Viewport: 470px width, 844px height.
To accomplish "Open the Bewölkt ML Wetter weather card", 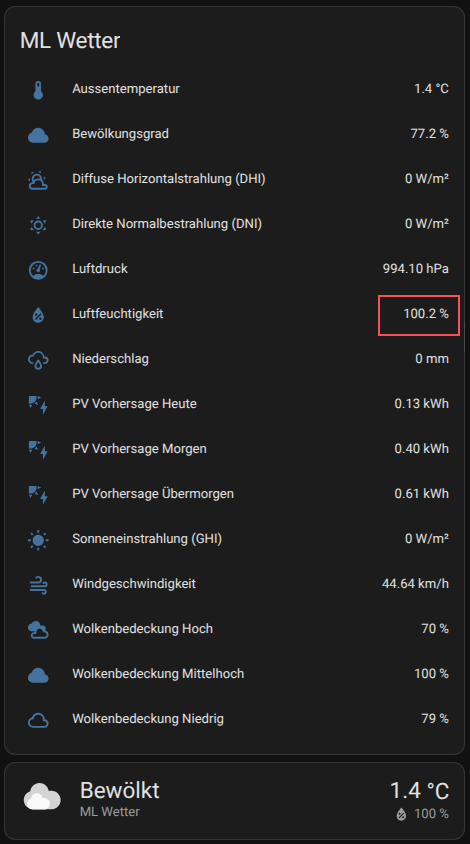I will pyautogui.click(x=235, y=800).
